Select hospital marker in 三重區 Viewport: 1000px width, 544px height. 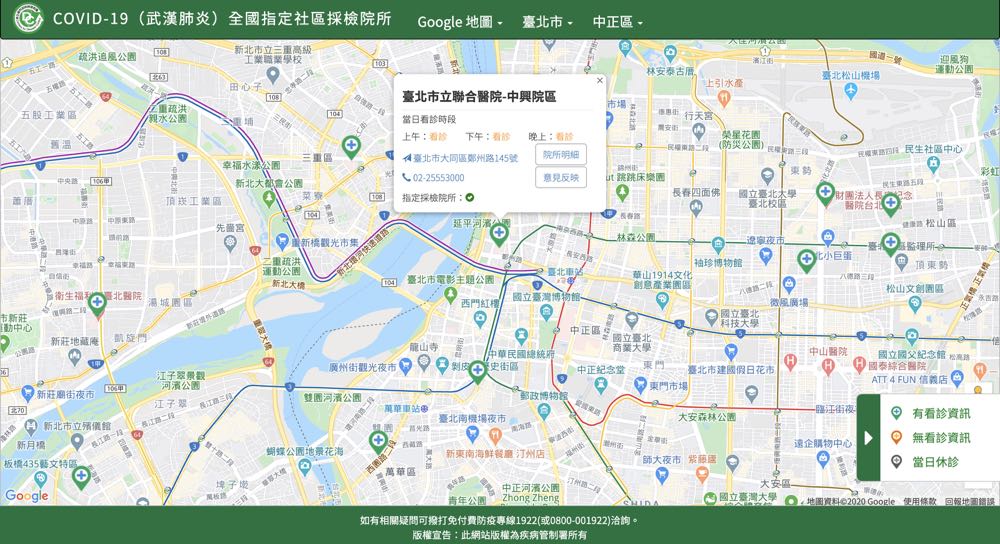click(351, 147)
